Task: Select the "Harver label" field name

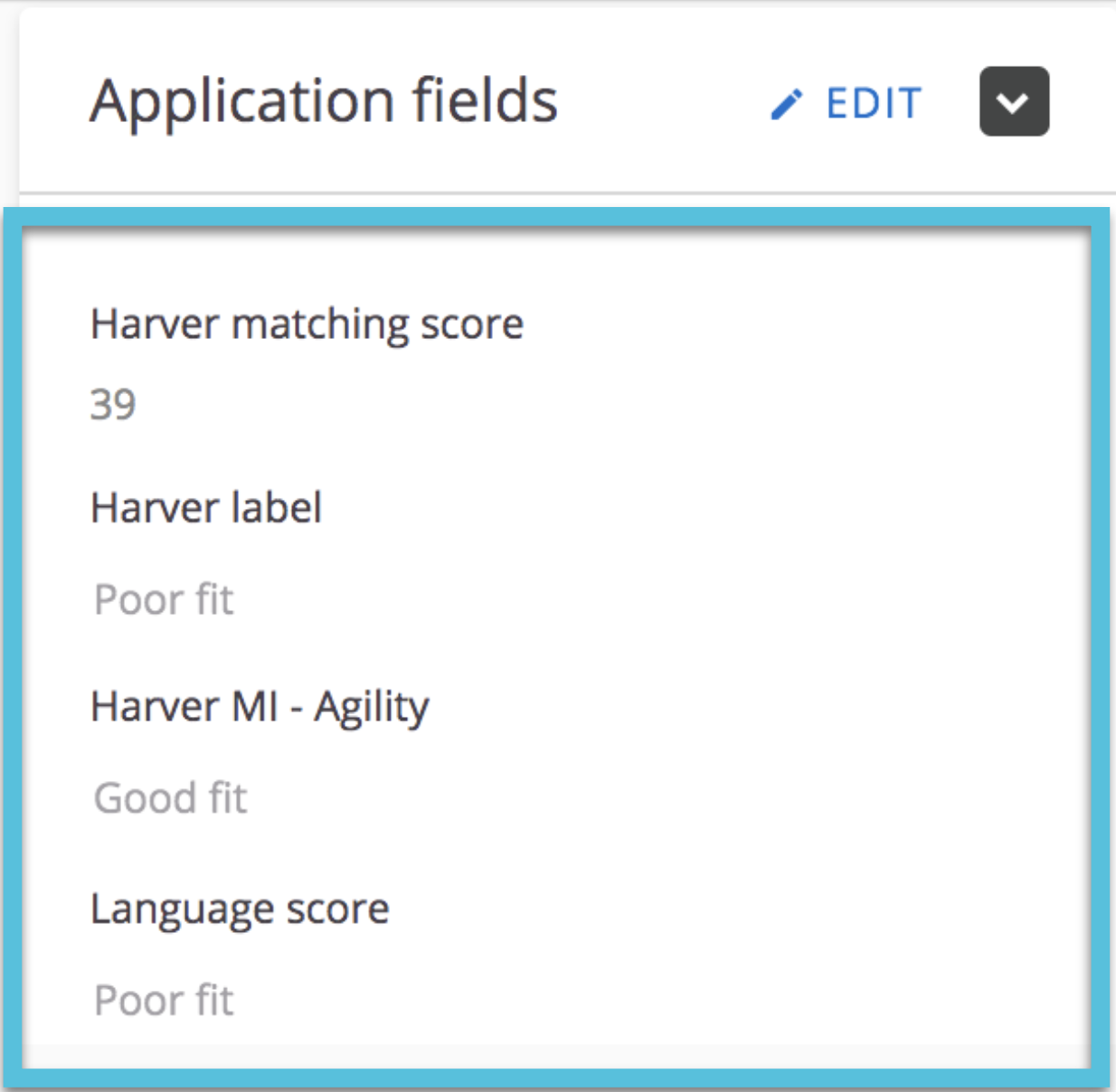Action: pyautogui.click(x=206, y=507)
